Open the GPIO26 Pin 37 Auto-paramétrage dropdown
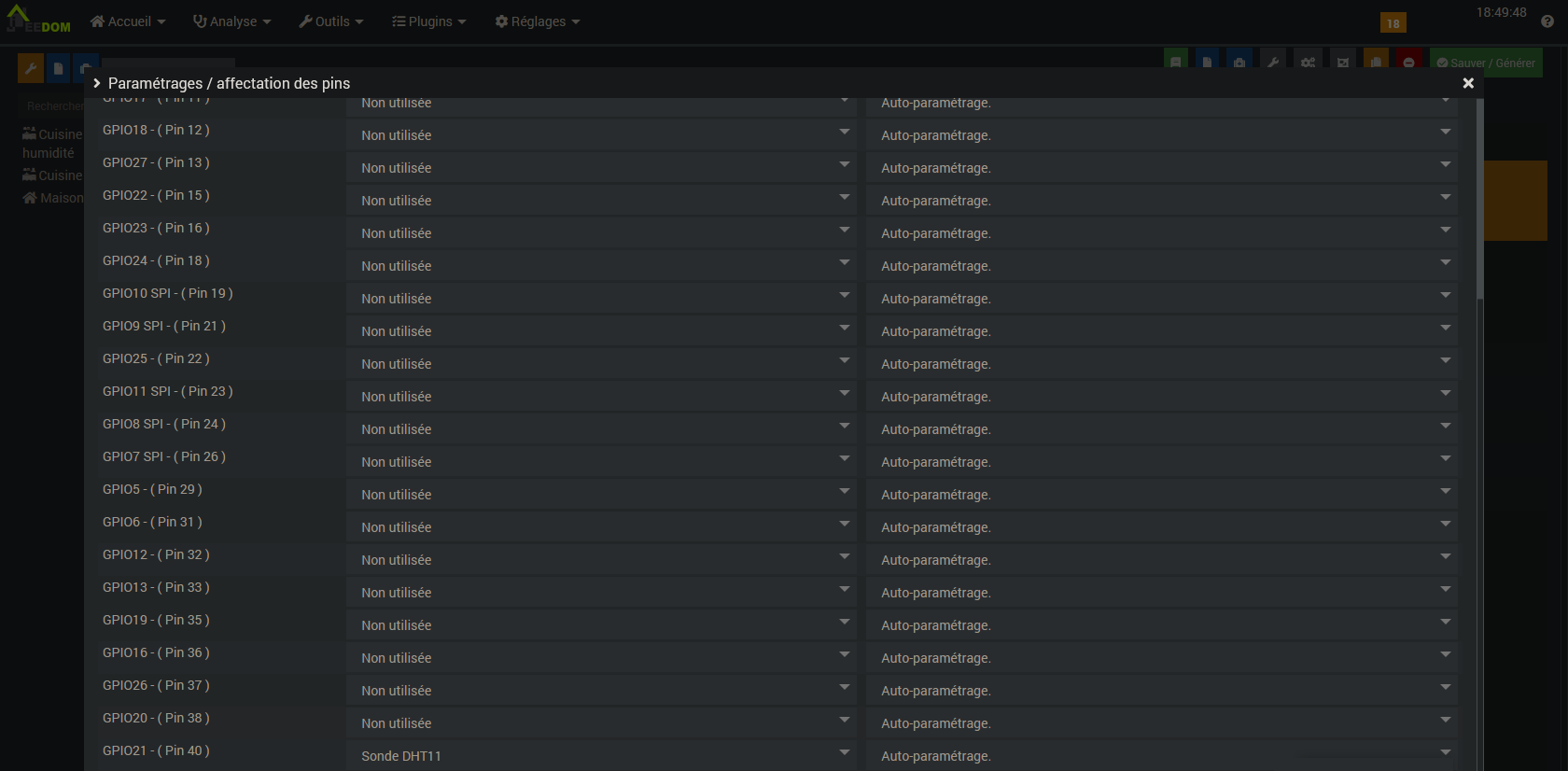 point(1162,691)
